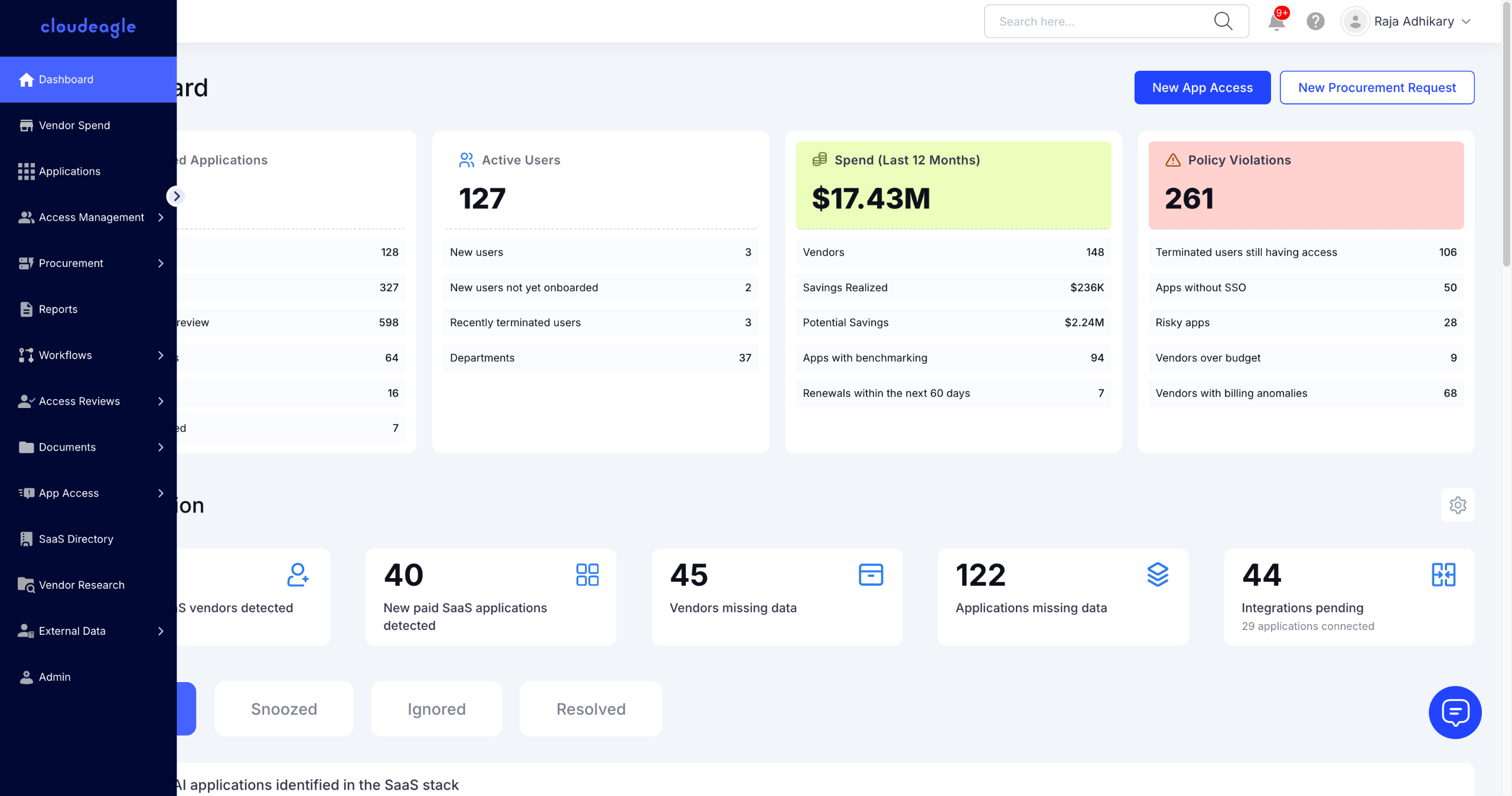Click the New App Access button
This screenshot has width=1512, height=796.
point(1202,87)
